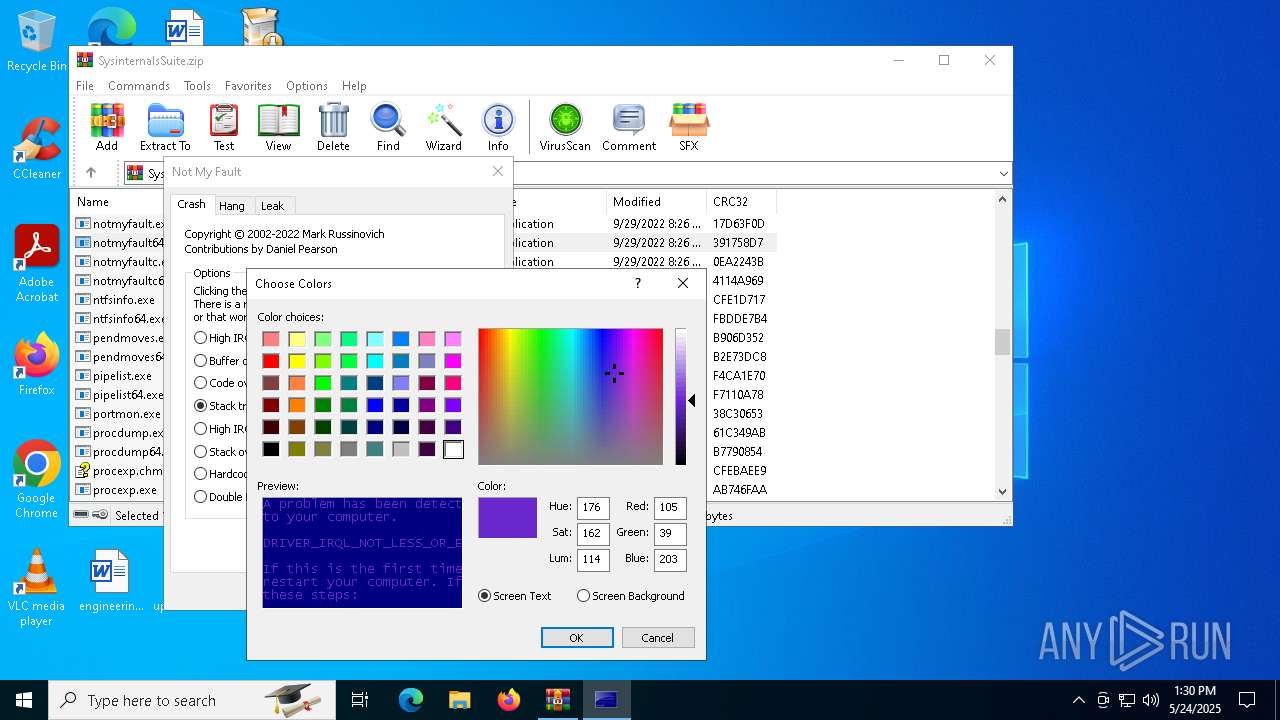This screenshot has width=1280, height=720.
Task: Click the SFX toolbar icon
Action: click(x=689, y=127)
